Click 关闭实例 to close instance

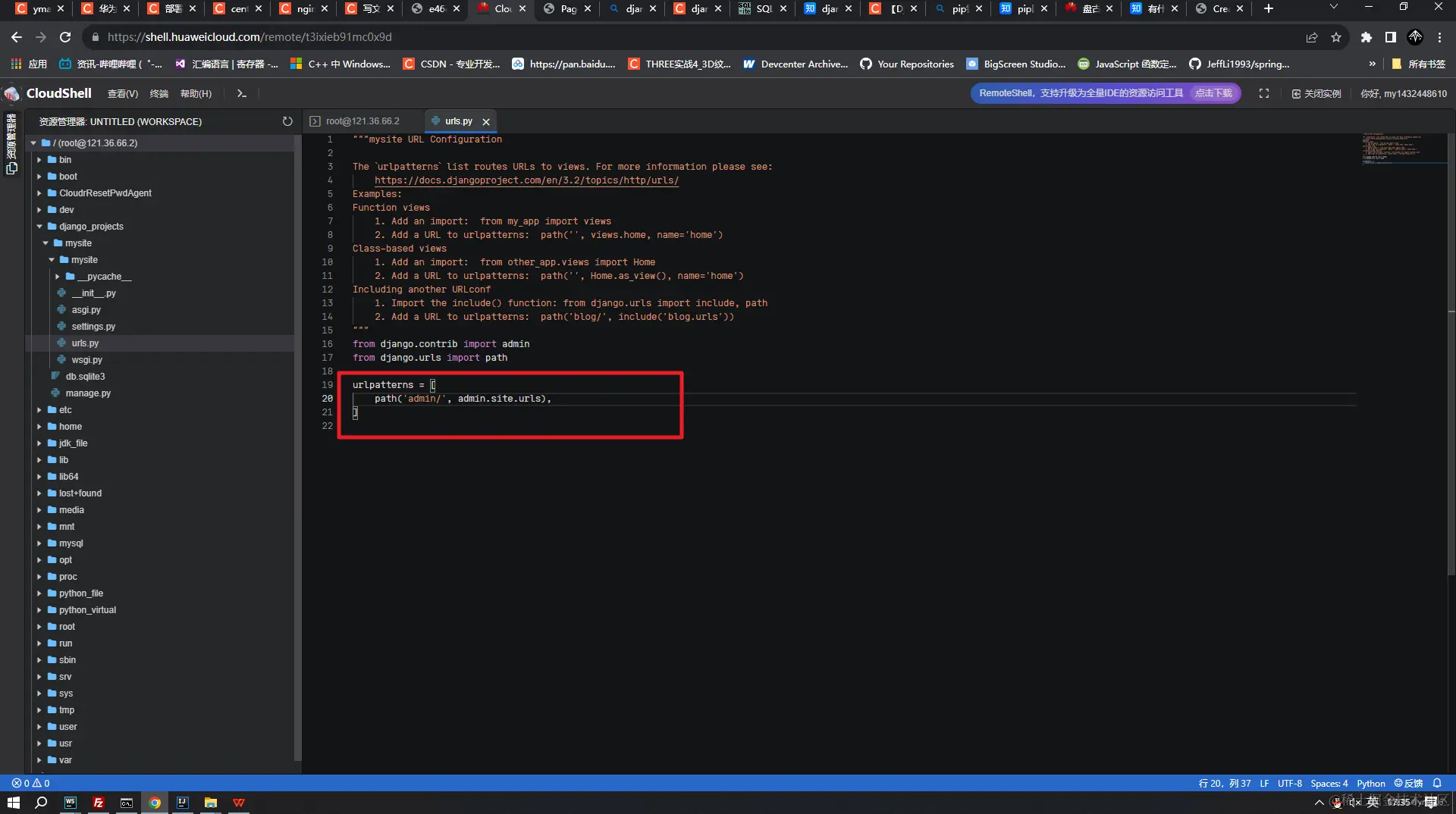[x=1316, y=94]
